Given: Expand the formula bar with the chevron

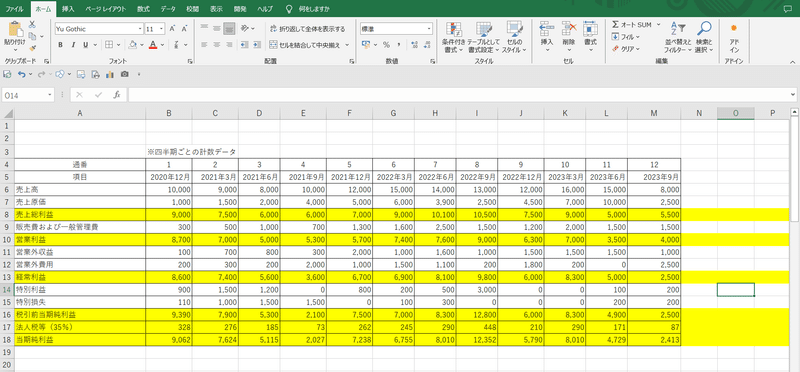Looking at the screenshot, I should 792,95.
